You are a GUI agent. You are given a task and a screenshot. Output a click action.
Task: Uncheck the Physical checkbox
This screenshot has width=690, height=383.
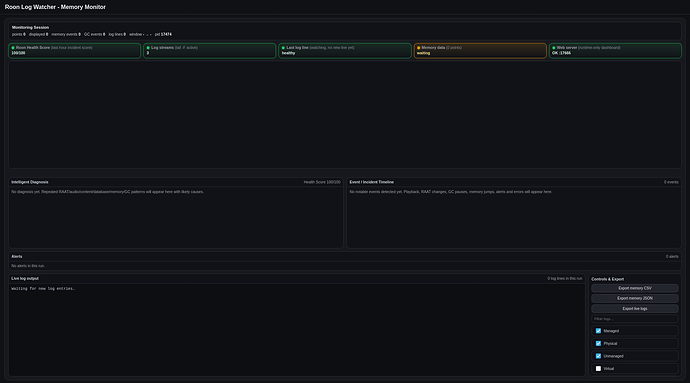[598, 343]
